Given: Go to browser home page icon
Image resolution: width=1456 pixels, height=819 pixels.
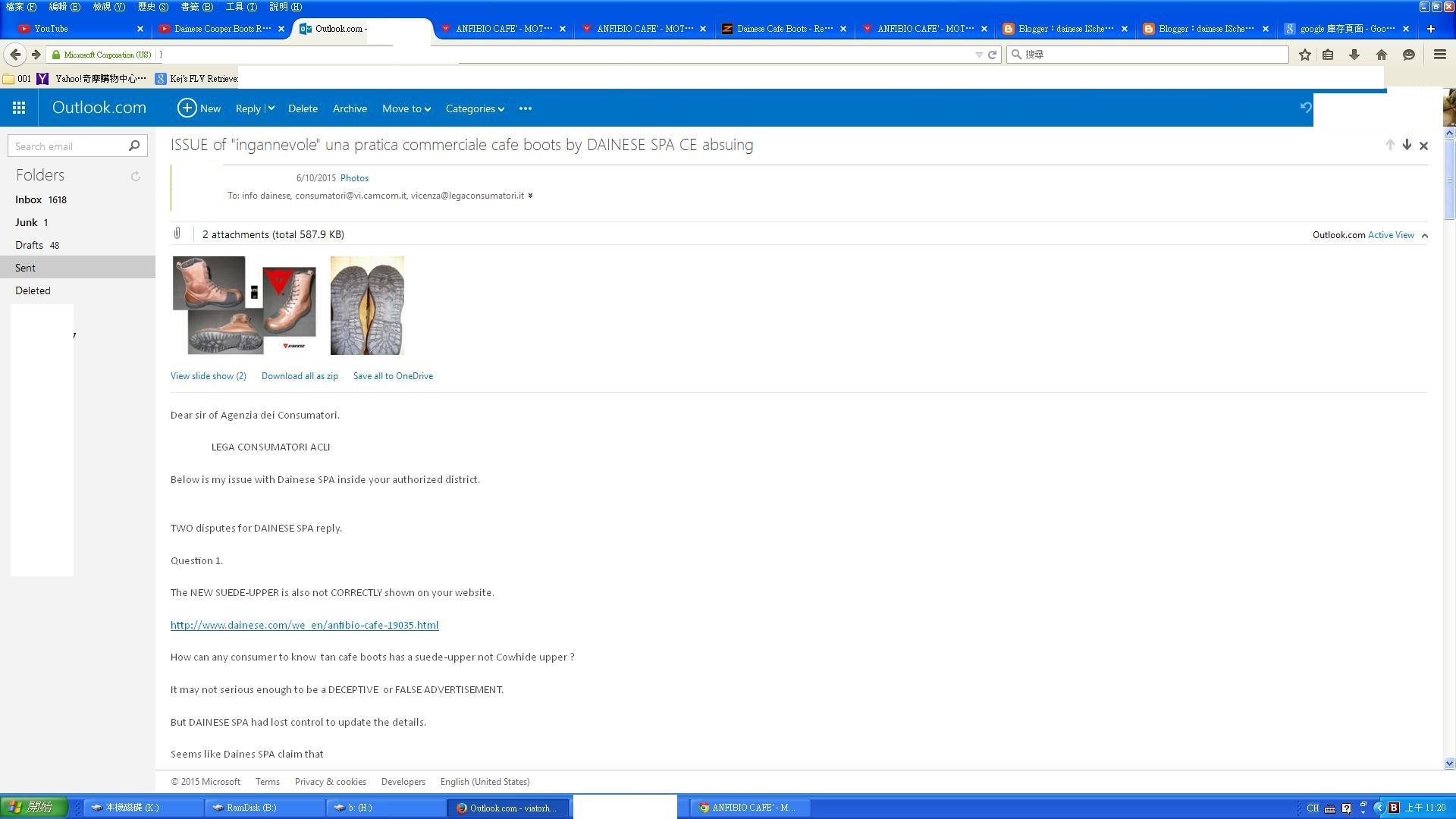Looking at the screenshot, I should [x=1382, y=55].
